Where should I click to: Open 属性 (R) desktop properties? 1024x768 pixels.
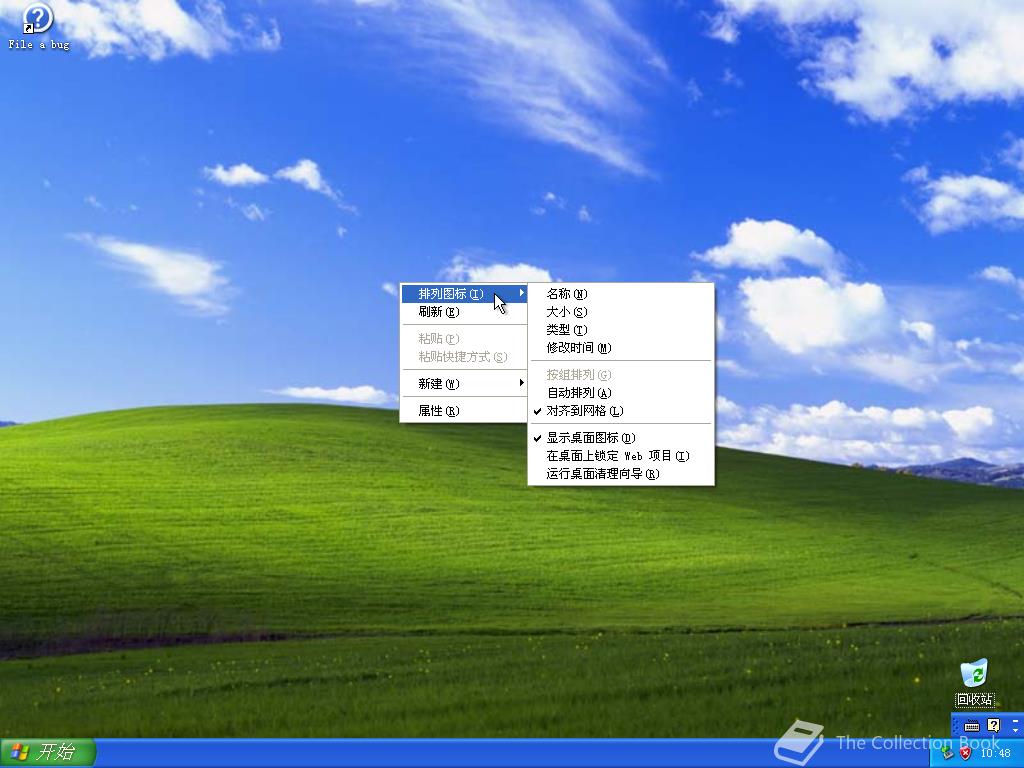coord(464,411)
